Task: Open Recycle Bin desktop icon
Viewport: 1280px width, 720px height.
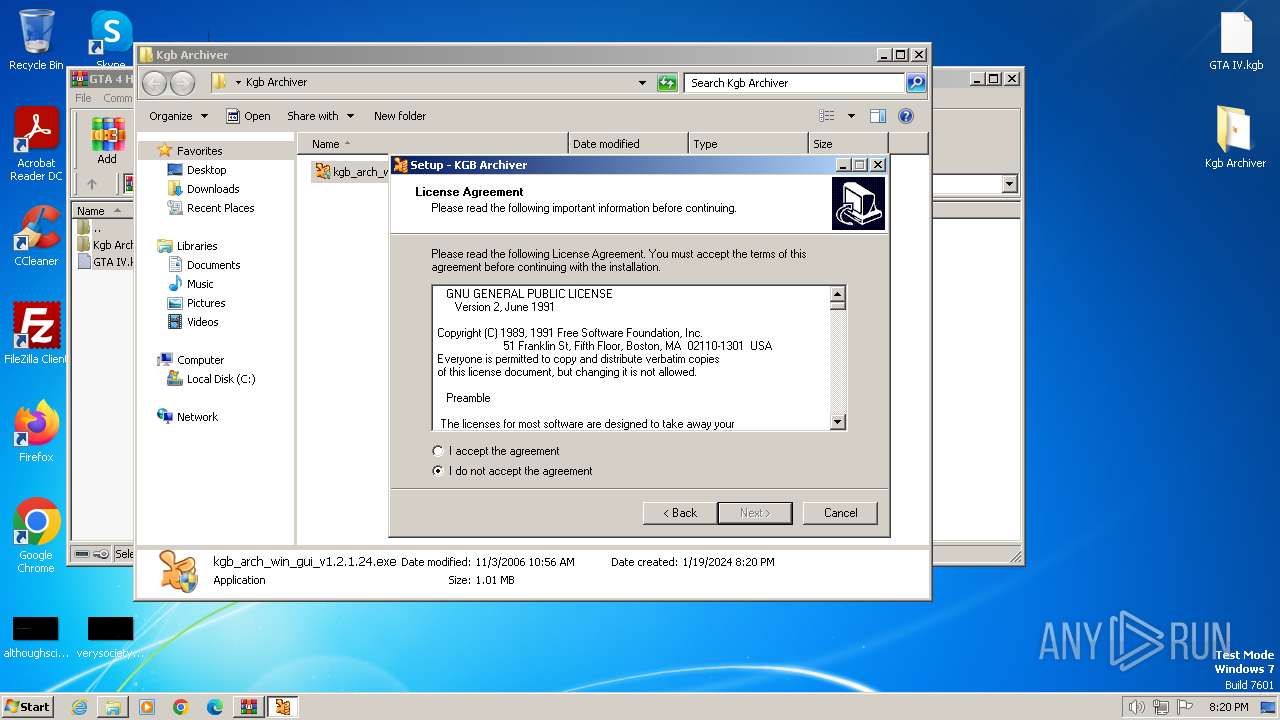Action: point(36,40)
